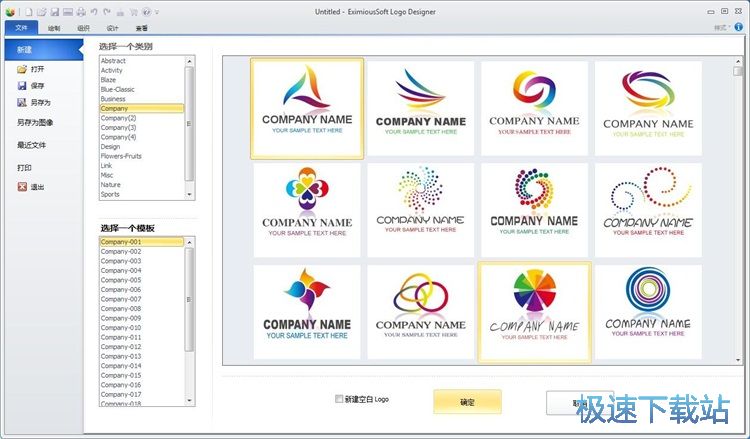Click the Undo arrow icon

coord(94,12)
